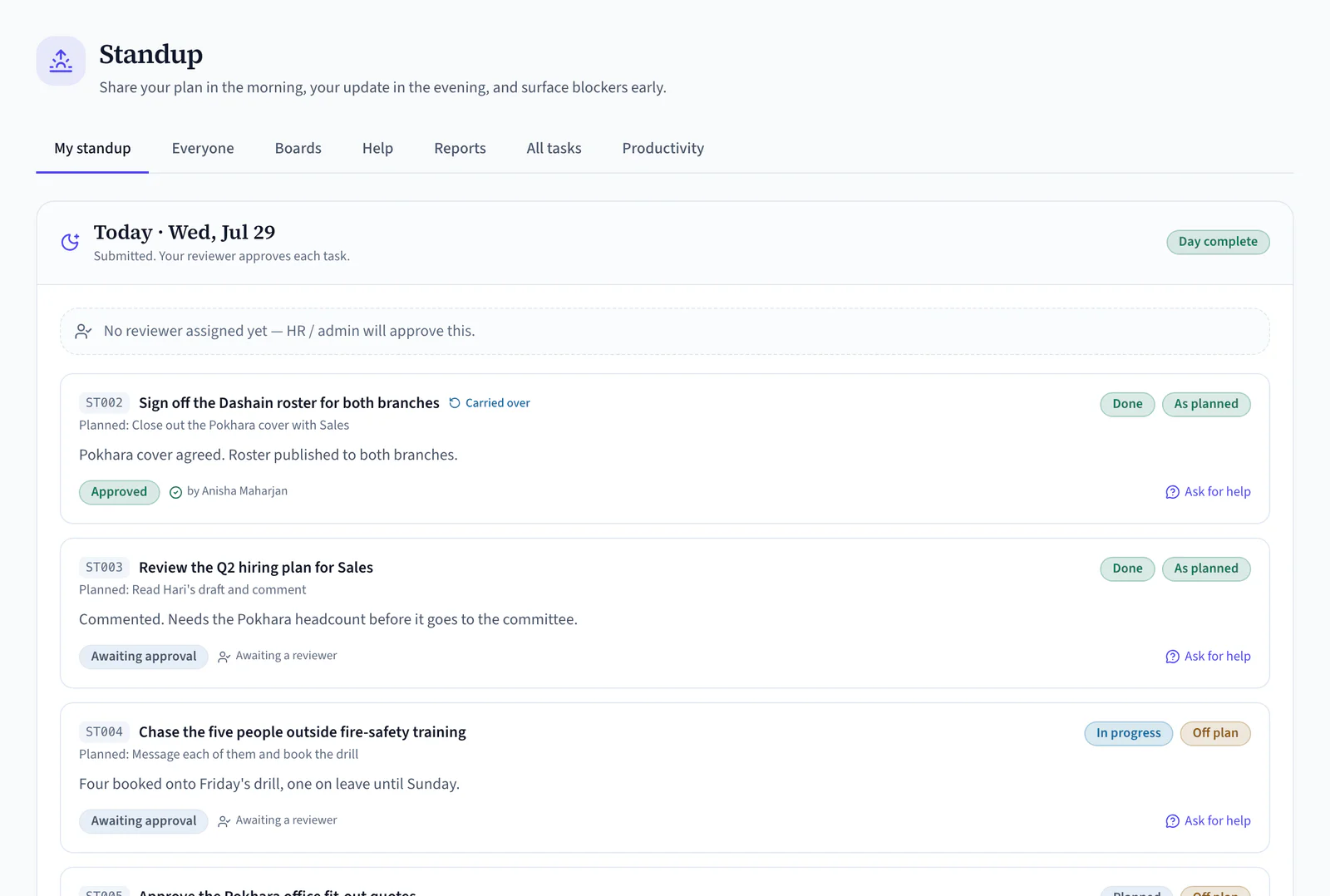Click the awaiting reviewer icon on ST004
The image size is (1330, 896).
click(224, 821)
